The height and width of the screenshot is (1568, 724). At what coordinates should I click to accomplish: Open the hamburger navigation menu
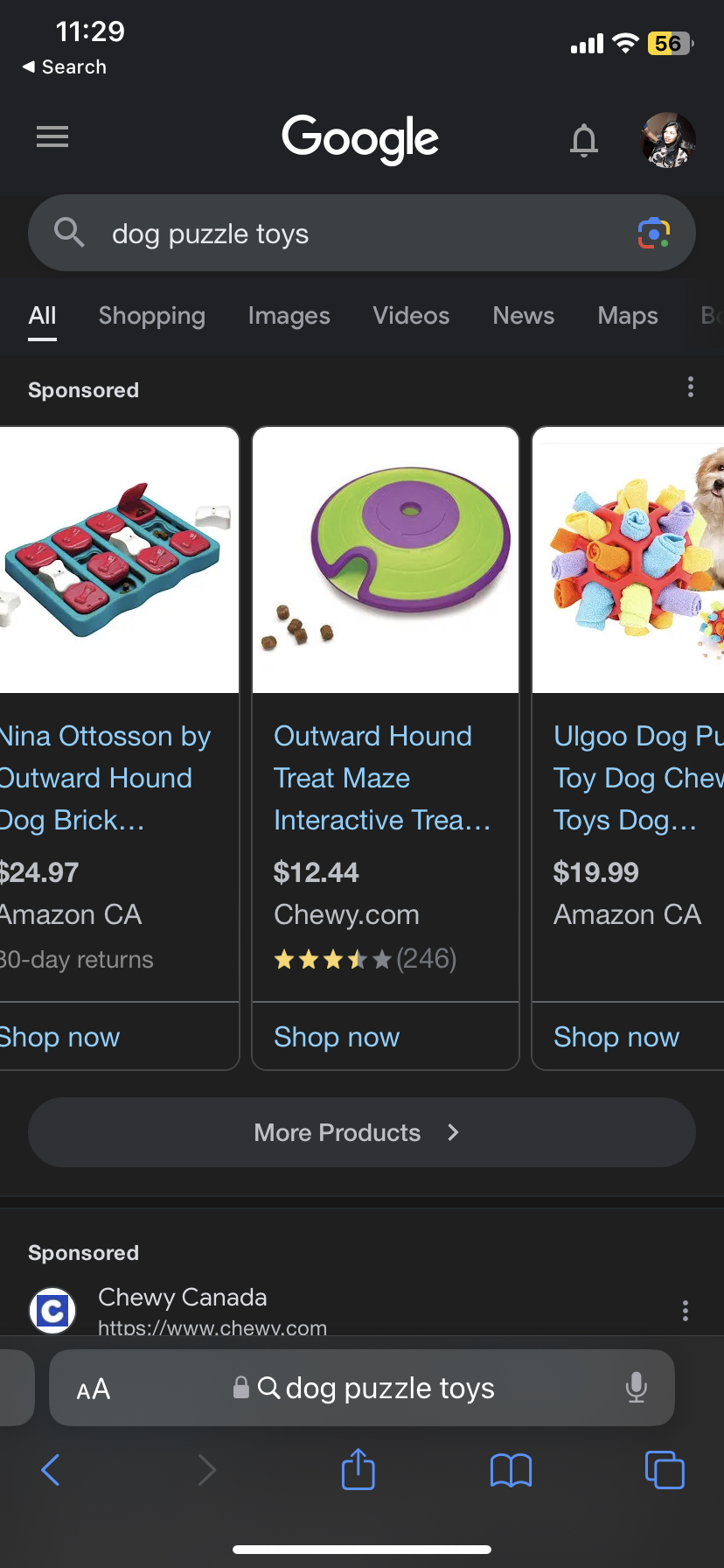pyautogui.click(x=52, y=136)
